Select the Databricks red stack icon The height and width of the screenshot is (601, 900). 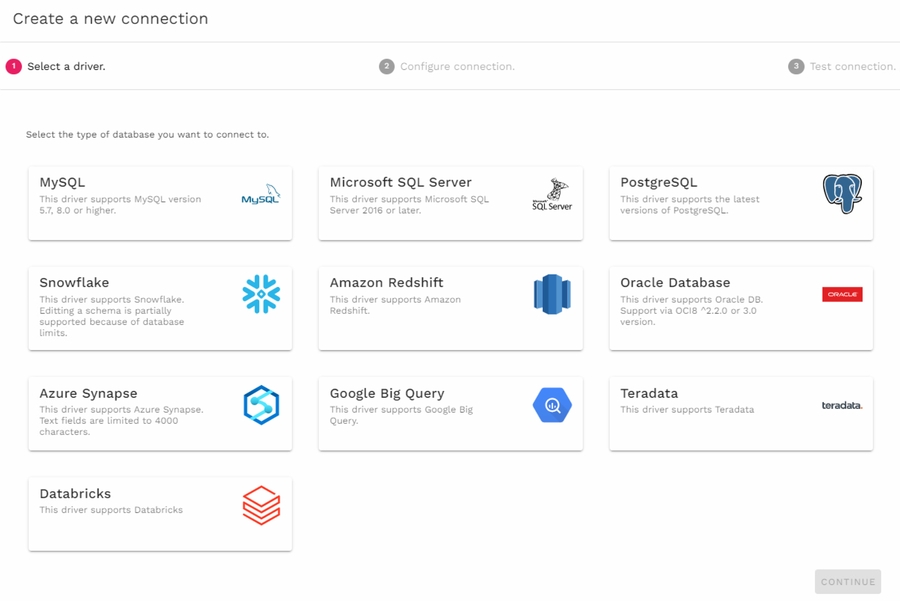pyautogui.click(x=261, y=505)
